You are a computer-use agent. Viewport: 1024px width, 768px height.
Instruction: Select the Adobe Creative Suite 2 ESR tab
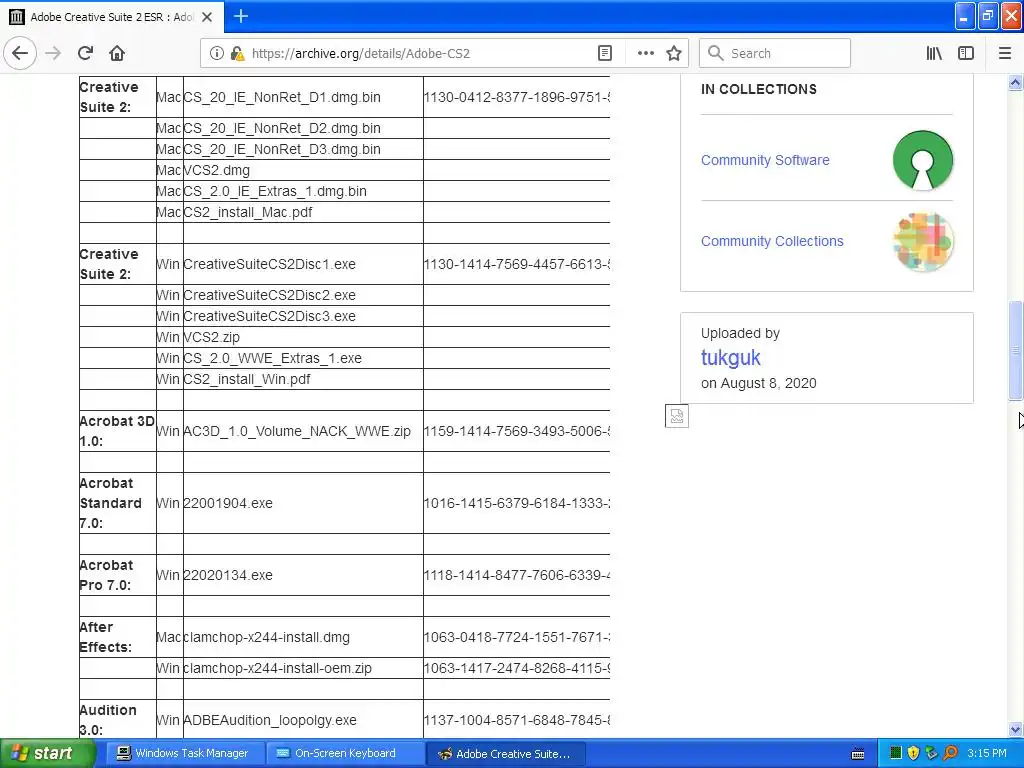point(112,17)
